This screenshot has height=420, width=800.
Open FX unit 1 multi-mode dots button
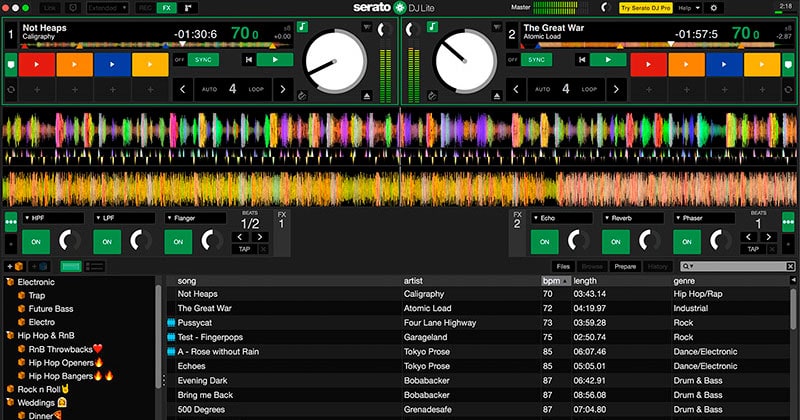click(x=11, y=222)
